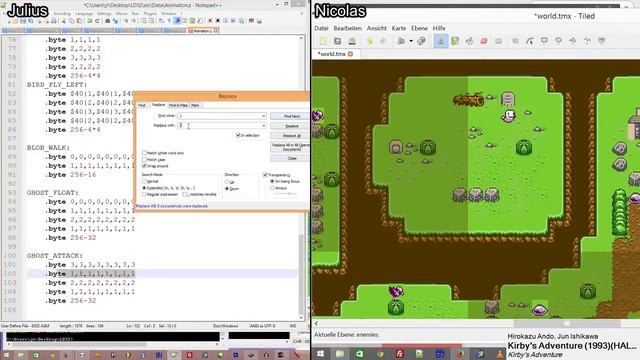This screenshot has height=360, width=640.
Task: Select the Rectangular Select tool in Tiled
Action: tap(498, 41)
